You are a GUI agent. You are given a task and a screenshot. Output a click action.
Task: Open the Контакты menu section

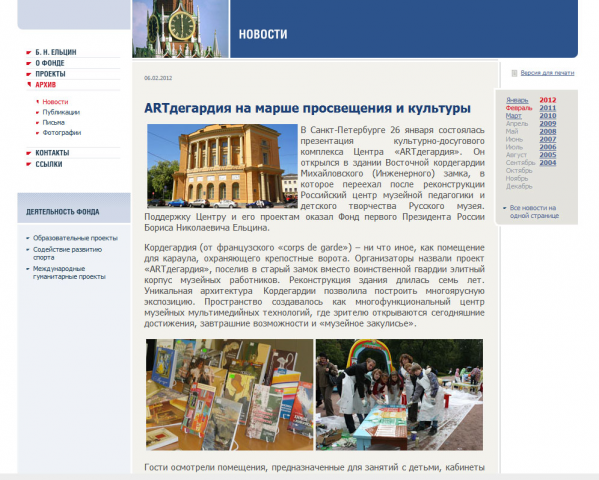[x=52, y=153]
